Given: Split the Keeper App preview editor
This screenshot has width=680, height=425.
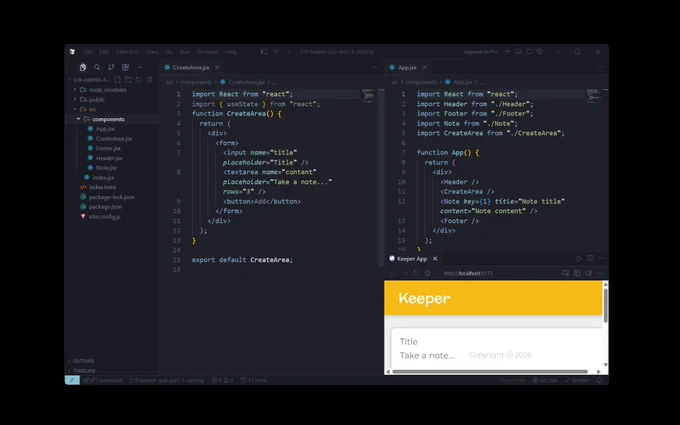Looking at the screenshot, I should (x=590, y=258).
